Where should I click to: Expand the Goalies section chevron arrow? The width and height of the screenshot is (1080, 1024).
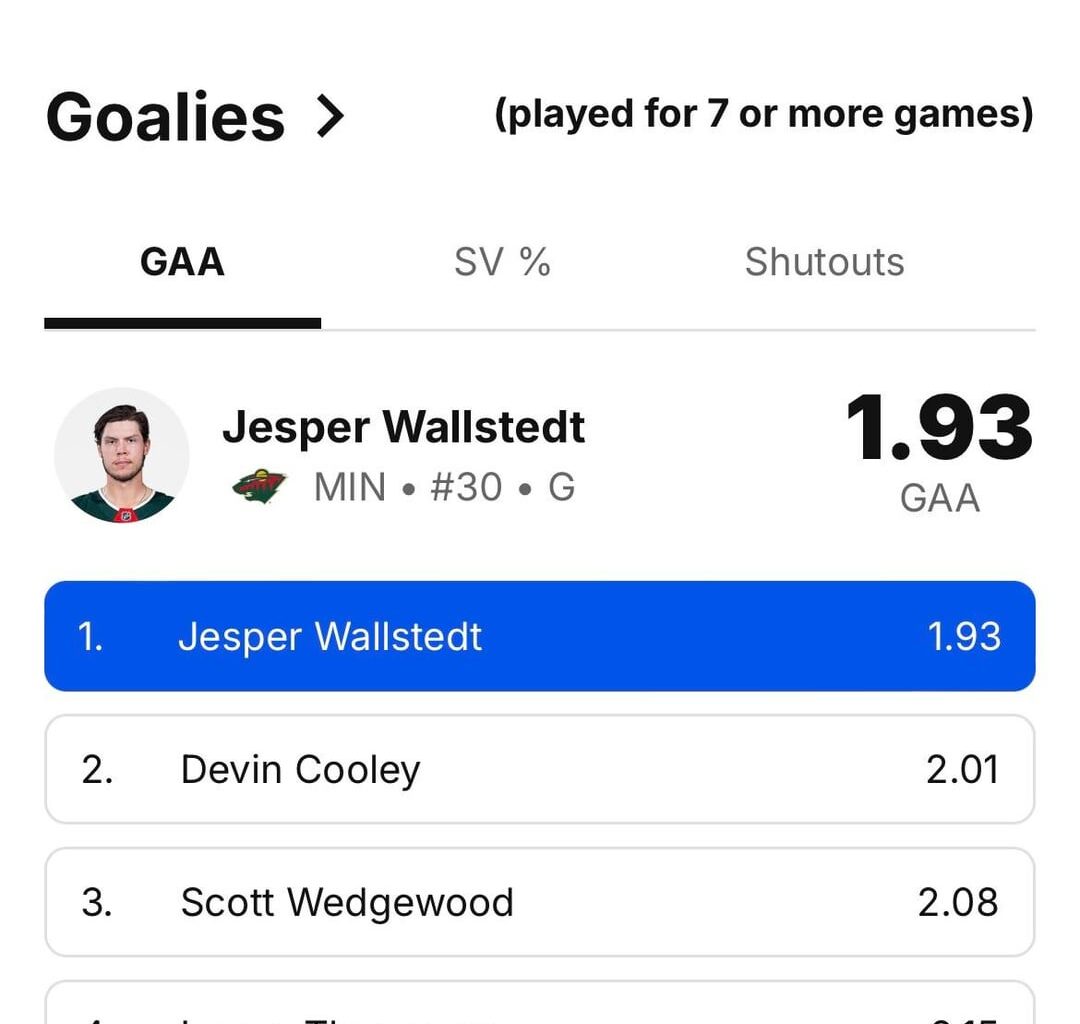pos(329,117)
